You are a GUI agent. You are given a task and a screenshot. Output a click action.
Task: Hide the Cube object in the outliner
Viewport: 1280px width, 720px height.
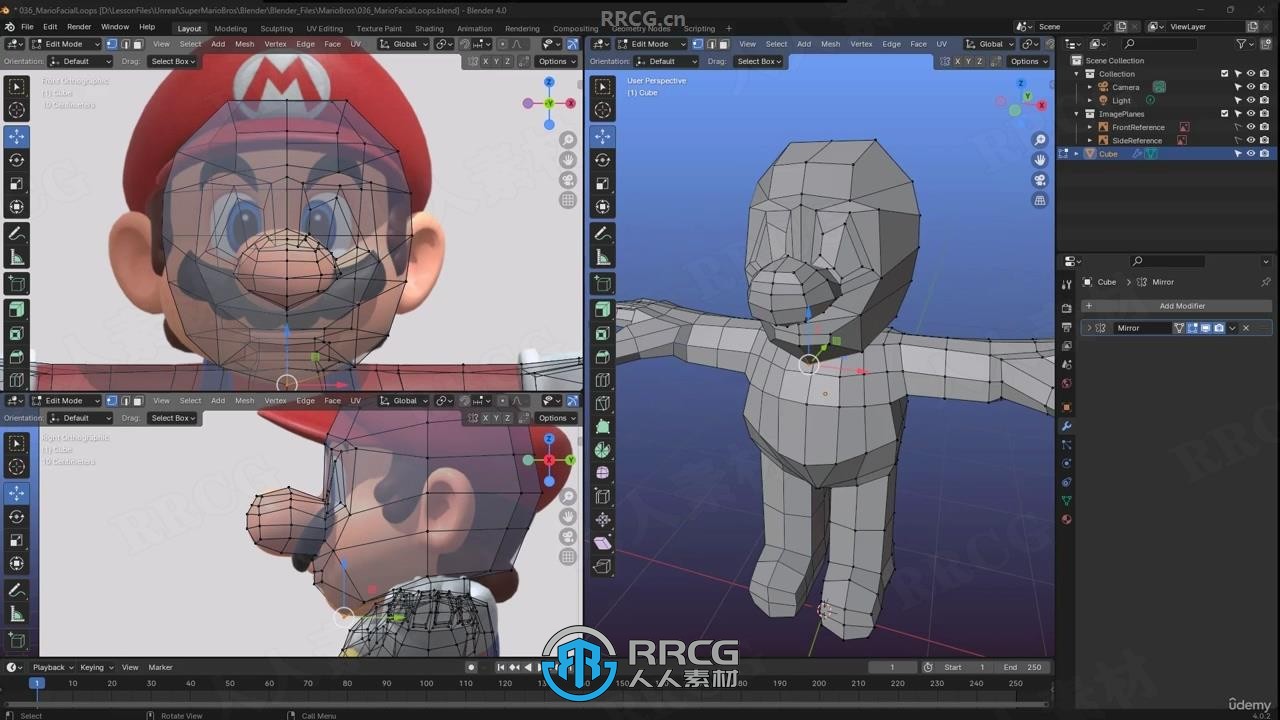[x=1251, y=154]
